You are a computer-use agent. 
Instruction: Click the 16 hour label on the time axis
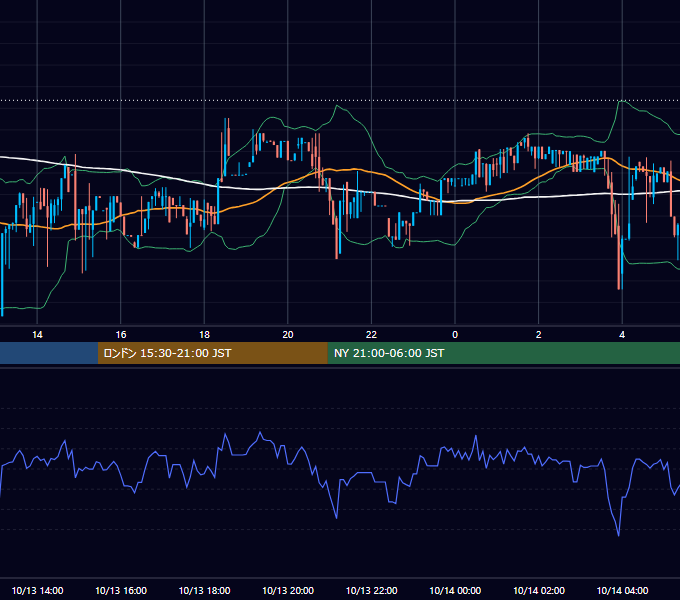(121, 334)
